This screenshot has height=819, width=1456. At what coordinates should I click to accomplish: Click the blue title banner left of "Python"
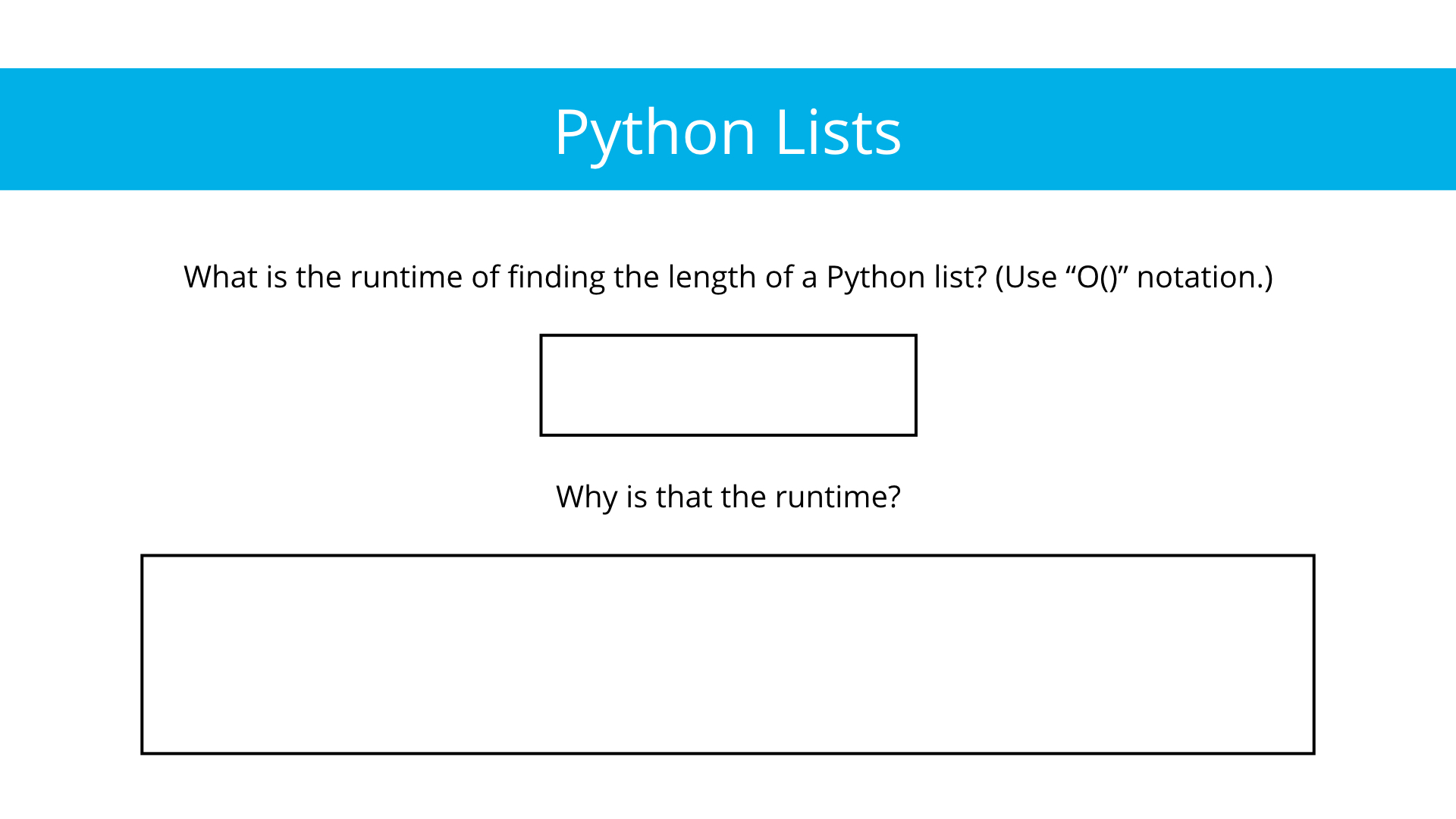pos(273,129)
